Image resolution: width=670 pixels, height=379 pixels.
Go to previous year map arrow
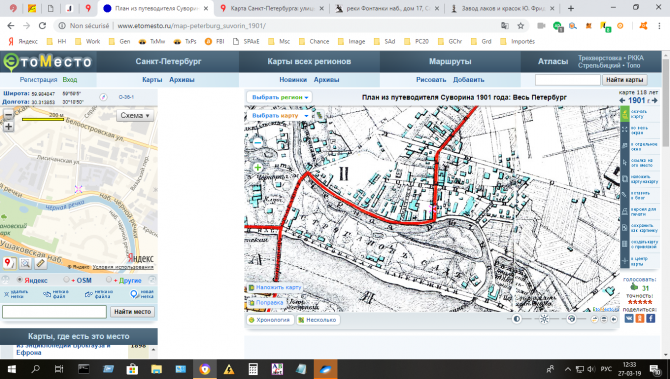point(622,100)
